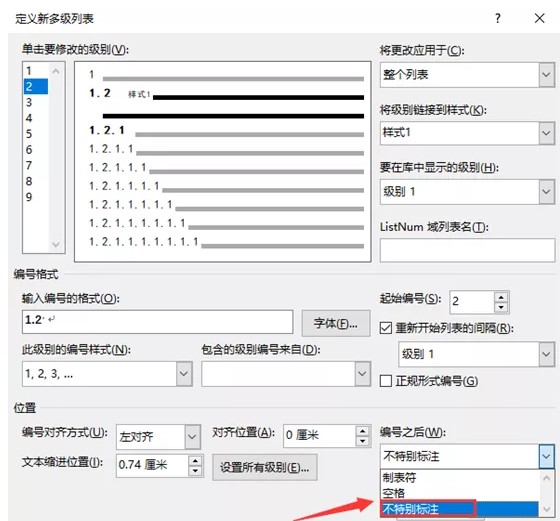Click the 字体 button
The height and width of the screenshot is (521, 560).
(x=336, y=324)
